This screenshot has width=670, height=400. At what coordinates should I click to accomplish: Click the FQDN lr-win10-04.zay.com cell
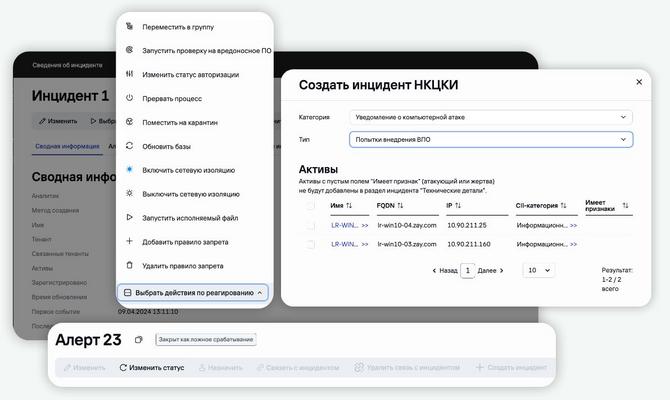407,225
